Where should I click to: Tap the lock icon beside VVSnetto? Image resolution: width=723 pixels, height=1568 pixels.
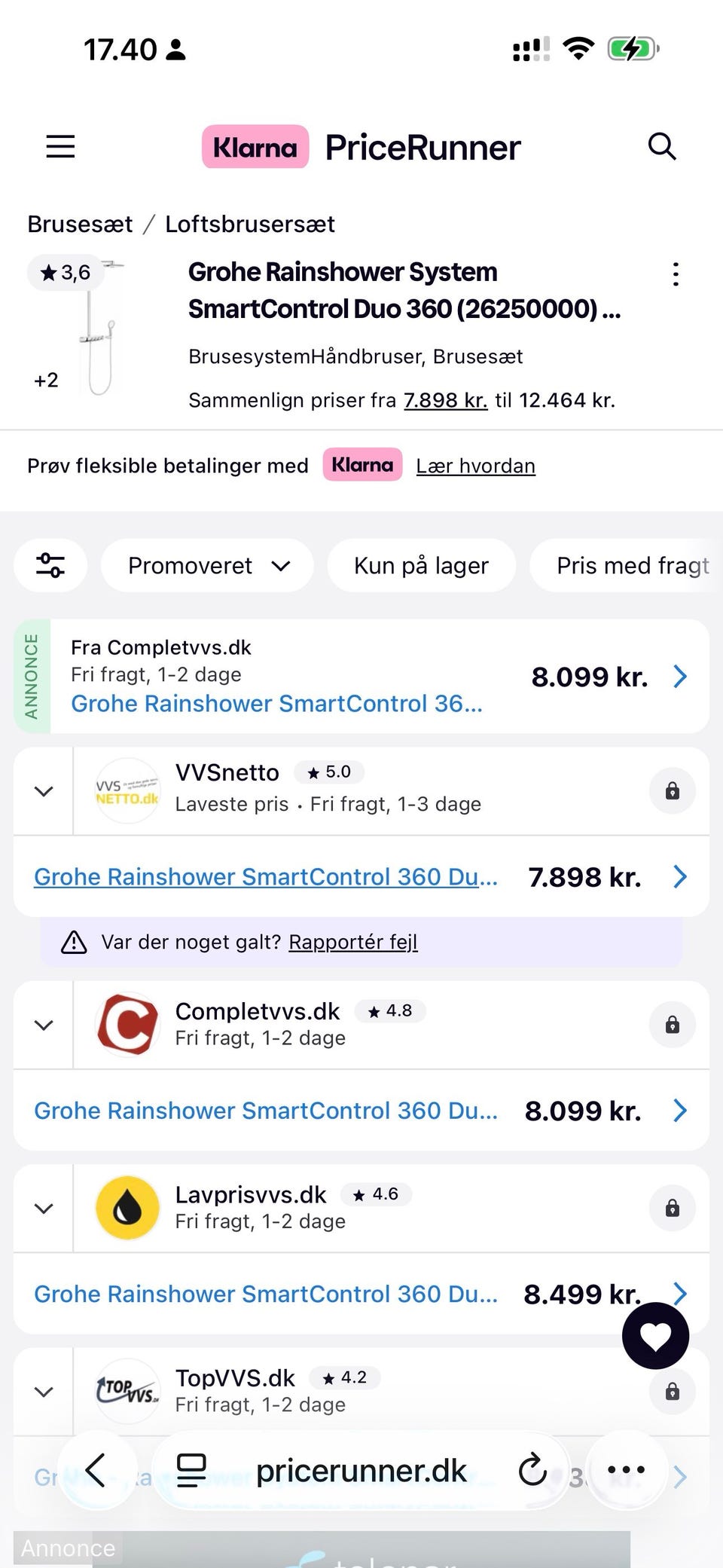[x=672, y=791]
